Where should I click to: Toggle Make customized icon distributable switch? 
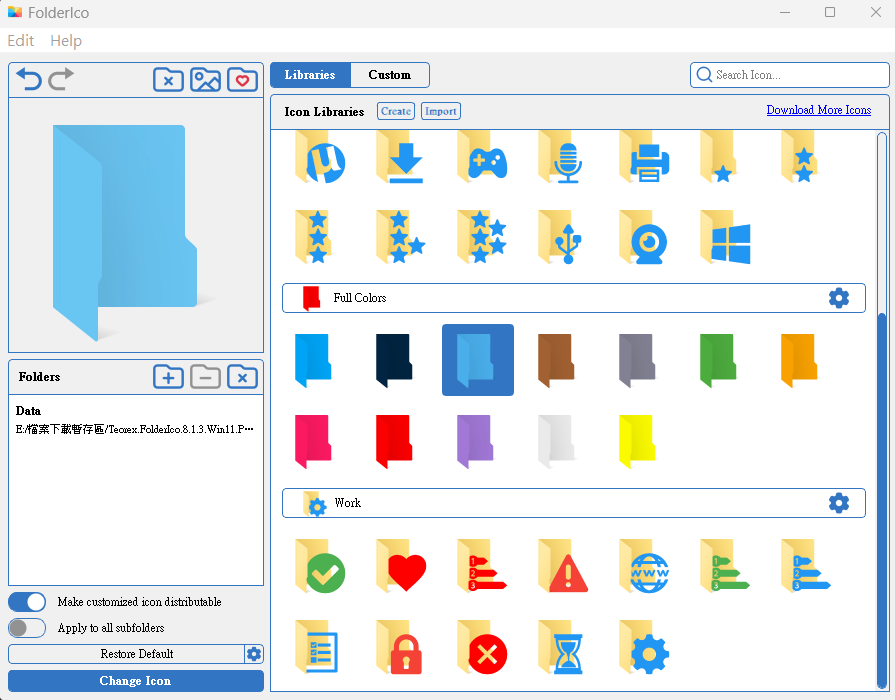point(27,602)
